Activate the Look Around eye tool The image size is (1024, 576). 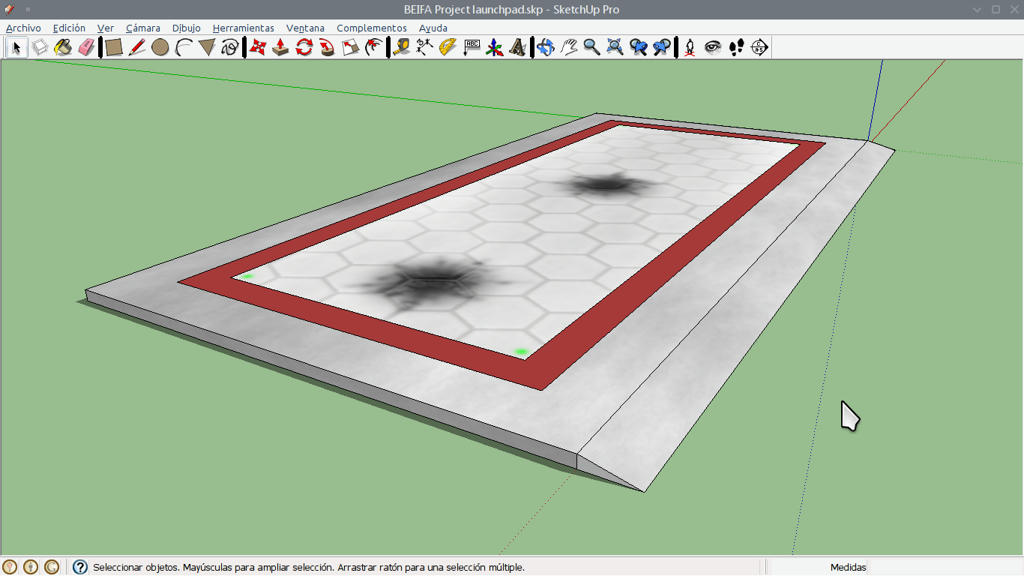[712, 47]
